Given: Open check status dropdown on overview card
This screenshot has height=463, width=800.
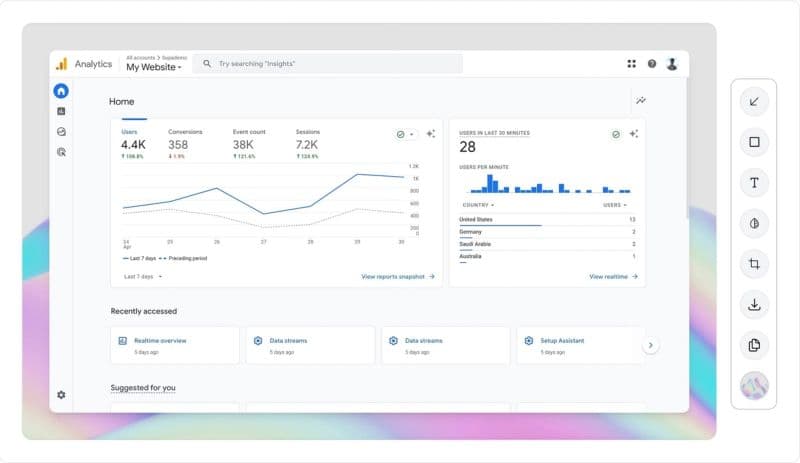Looking at the screenshot, I should (405, 134).
